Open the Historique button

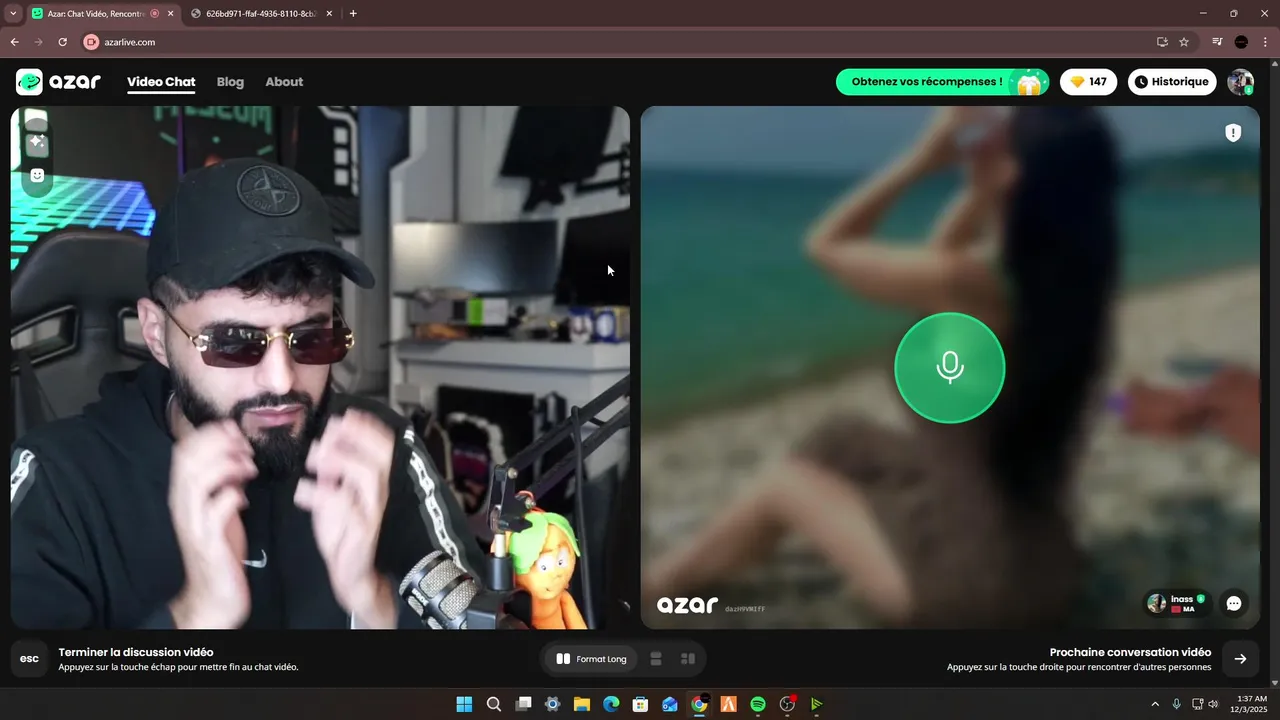[1172, 82]
